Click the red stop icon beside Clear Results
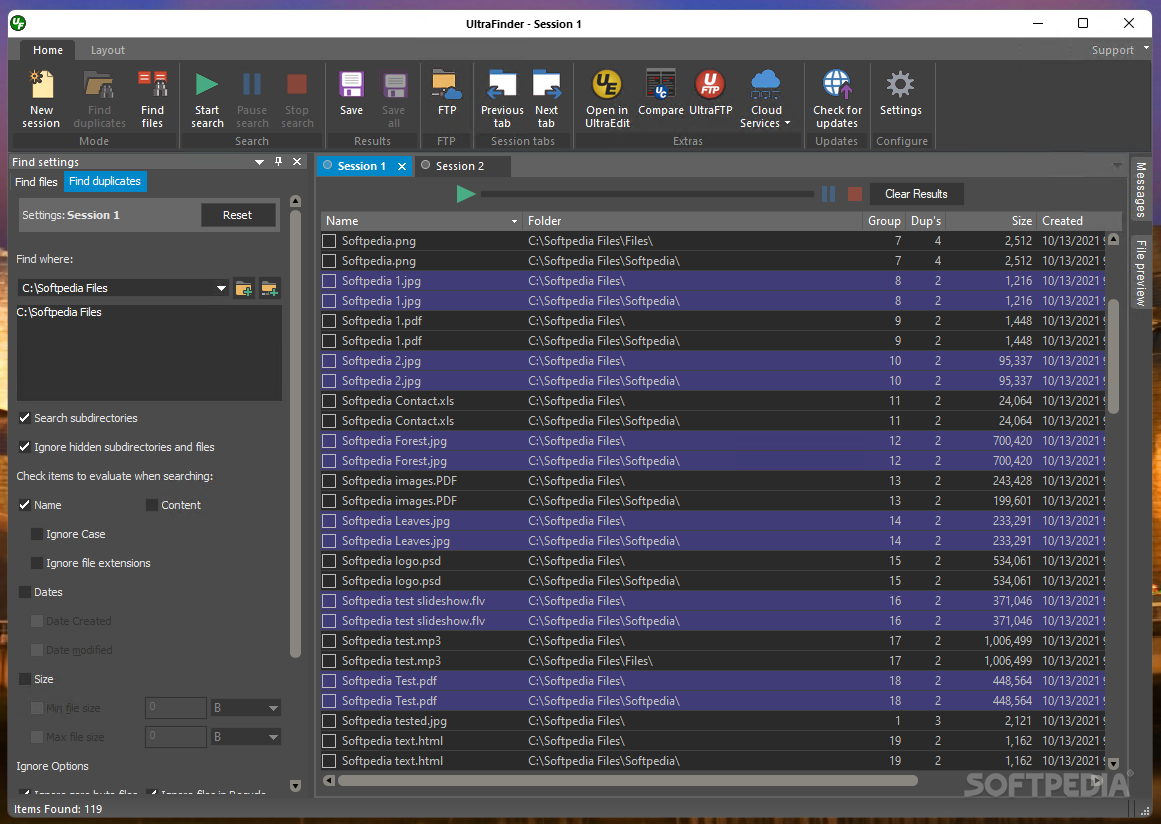Screen dimensions: 1161x824 tap(854, 194)
